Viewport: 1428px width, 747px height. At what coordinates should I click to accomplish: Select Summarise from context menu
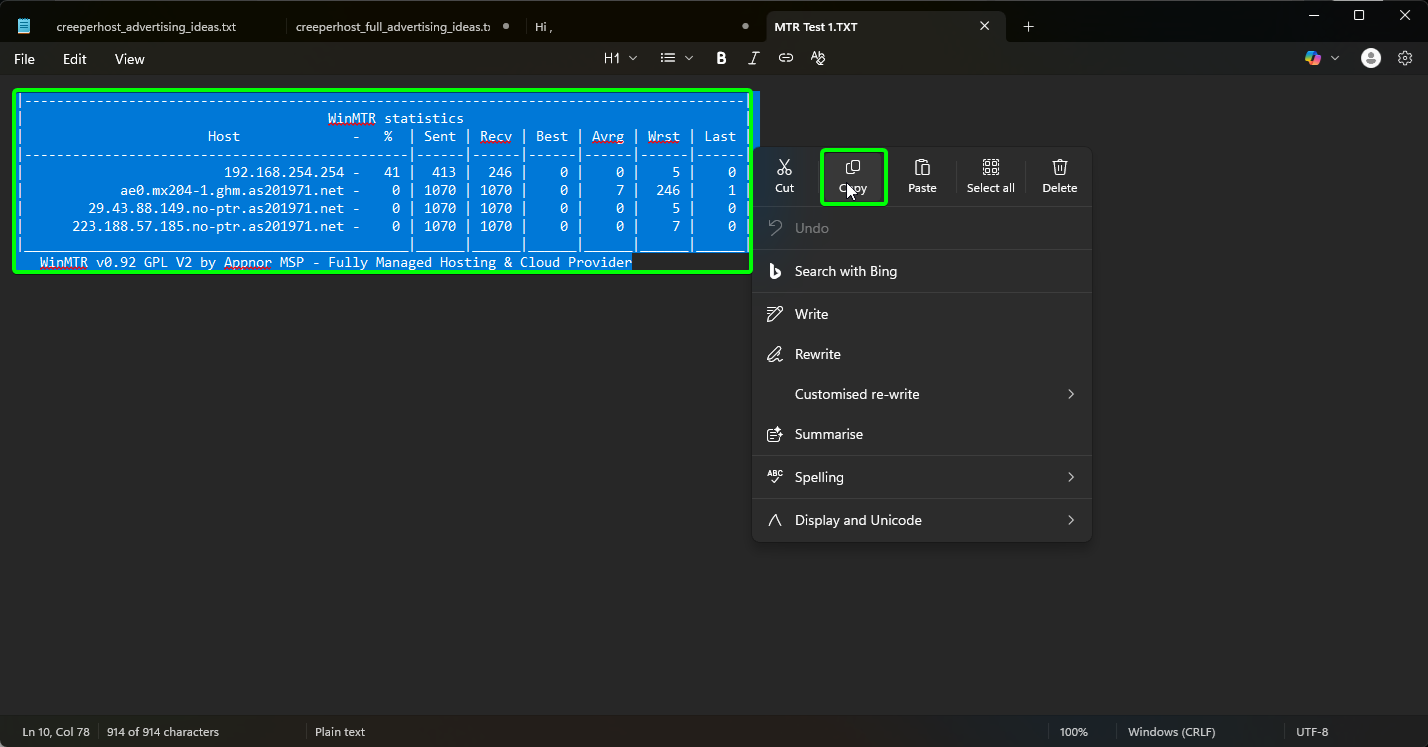(828, 434)
